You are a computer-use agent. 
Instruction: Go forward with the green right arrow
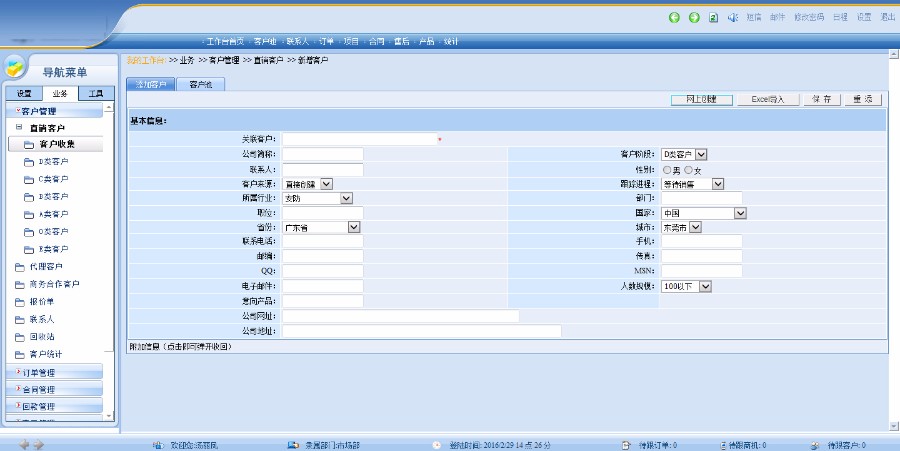click(x=694, y=17)
